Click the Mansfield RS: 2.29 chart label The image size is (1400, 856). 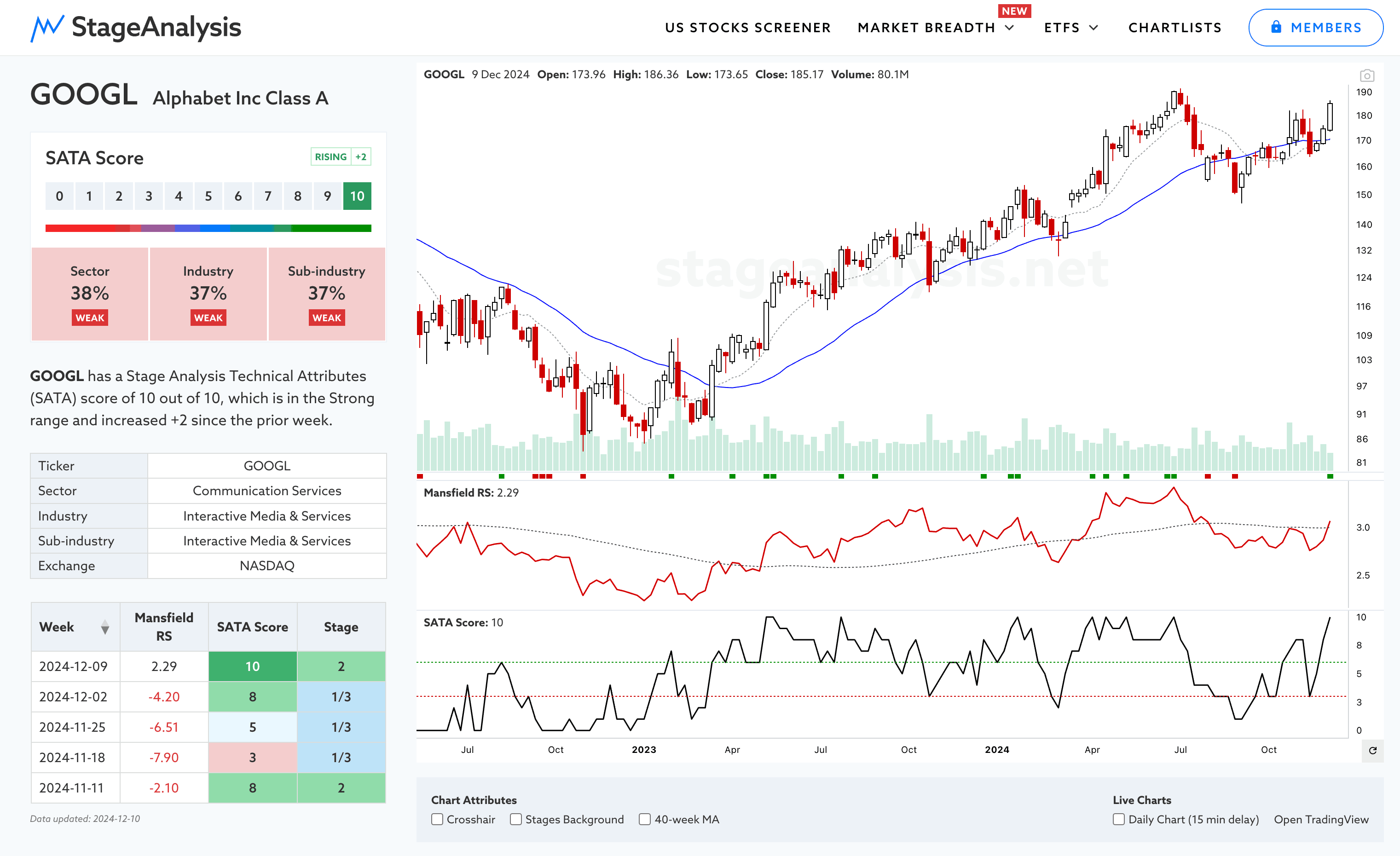click(x=471, y=492)
